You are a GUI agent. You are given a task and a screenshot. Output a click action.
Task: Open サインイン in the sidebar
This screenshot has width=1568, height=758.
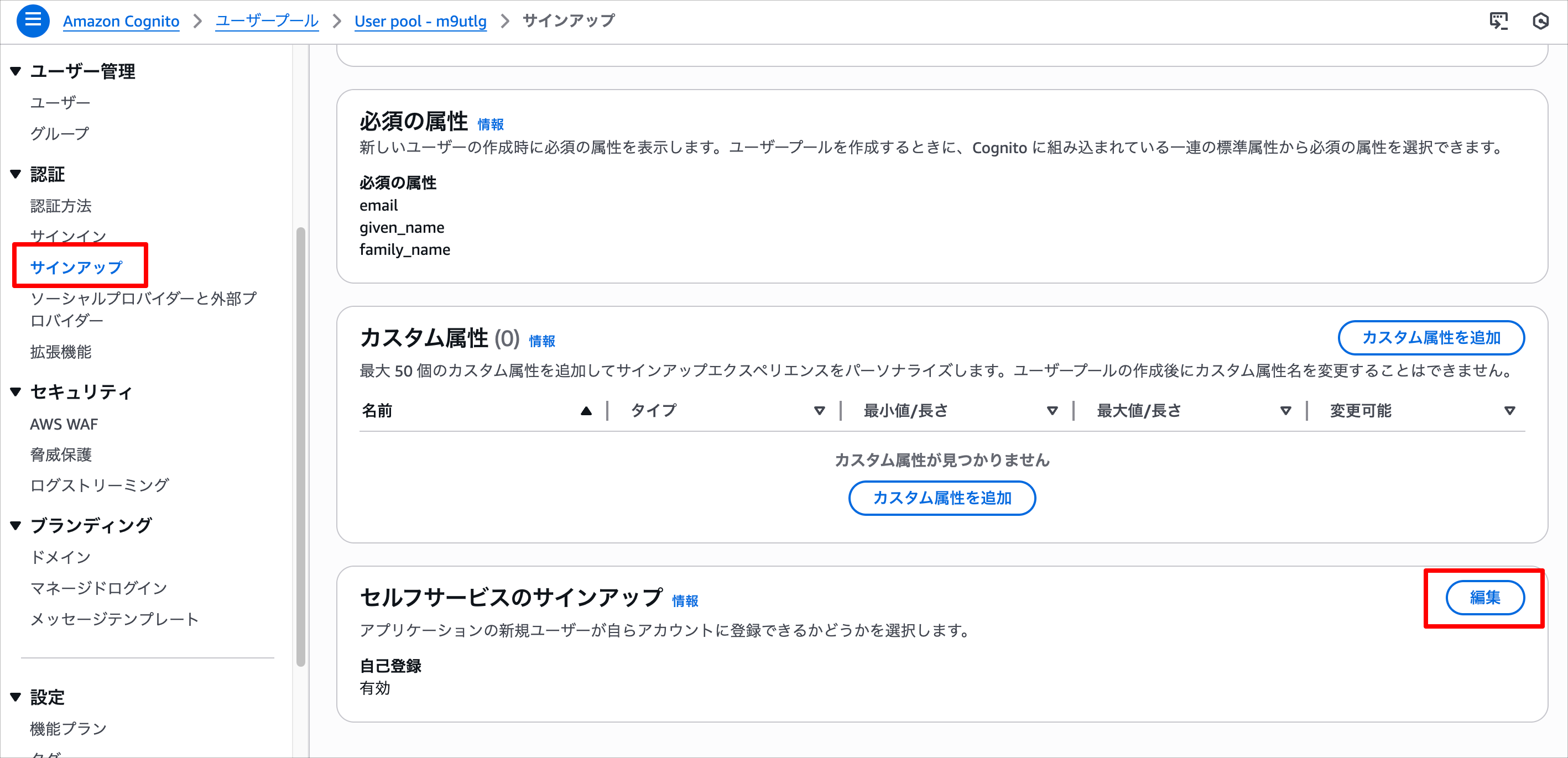click(68, 236)
